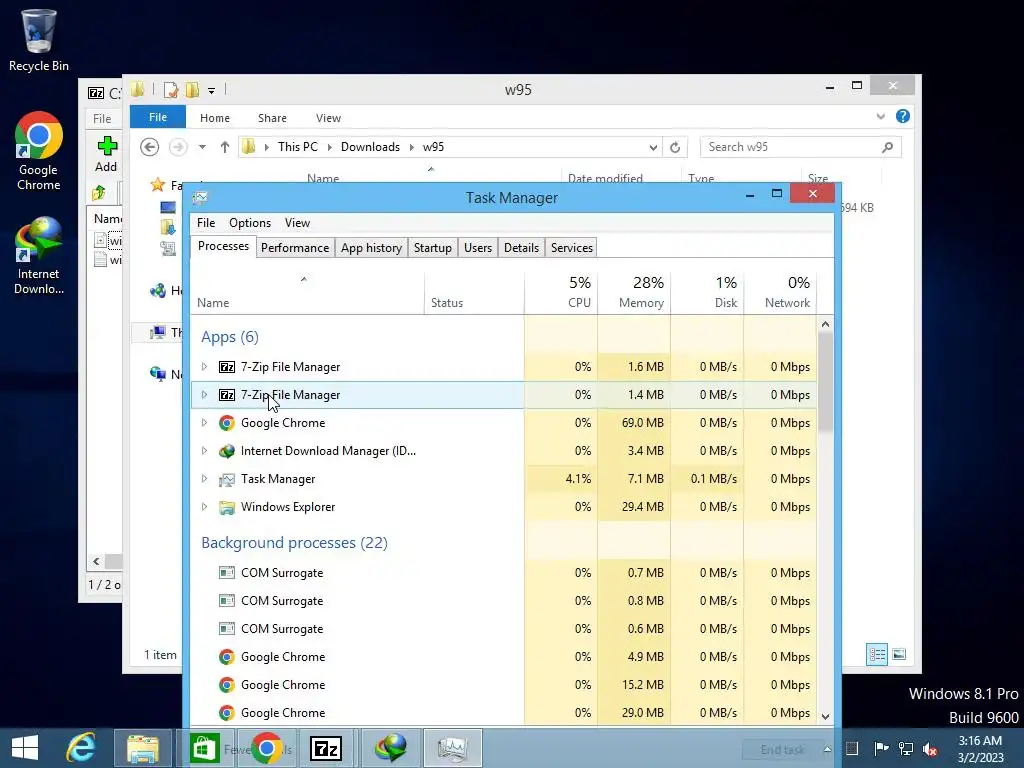Expand the Explorer ribbon chevron

click(880, 117)
